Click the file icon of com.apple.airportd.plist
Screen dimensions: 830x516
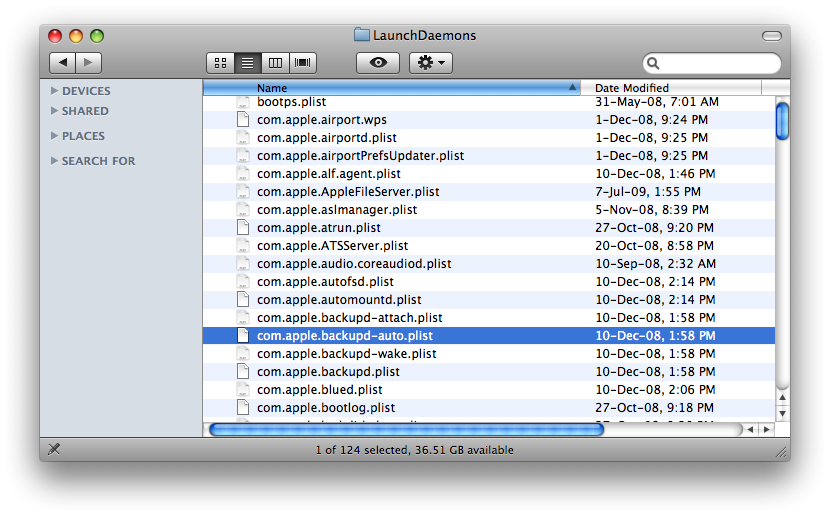tap(243, 138)
